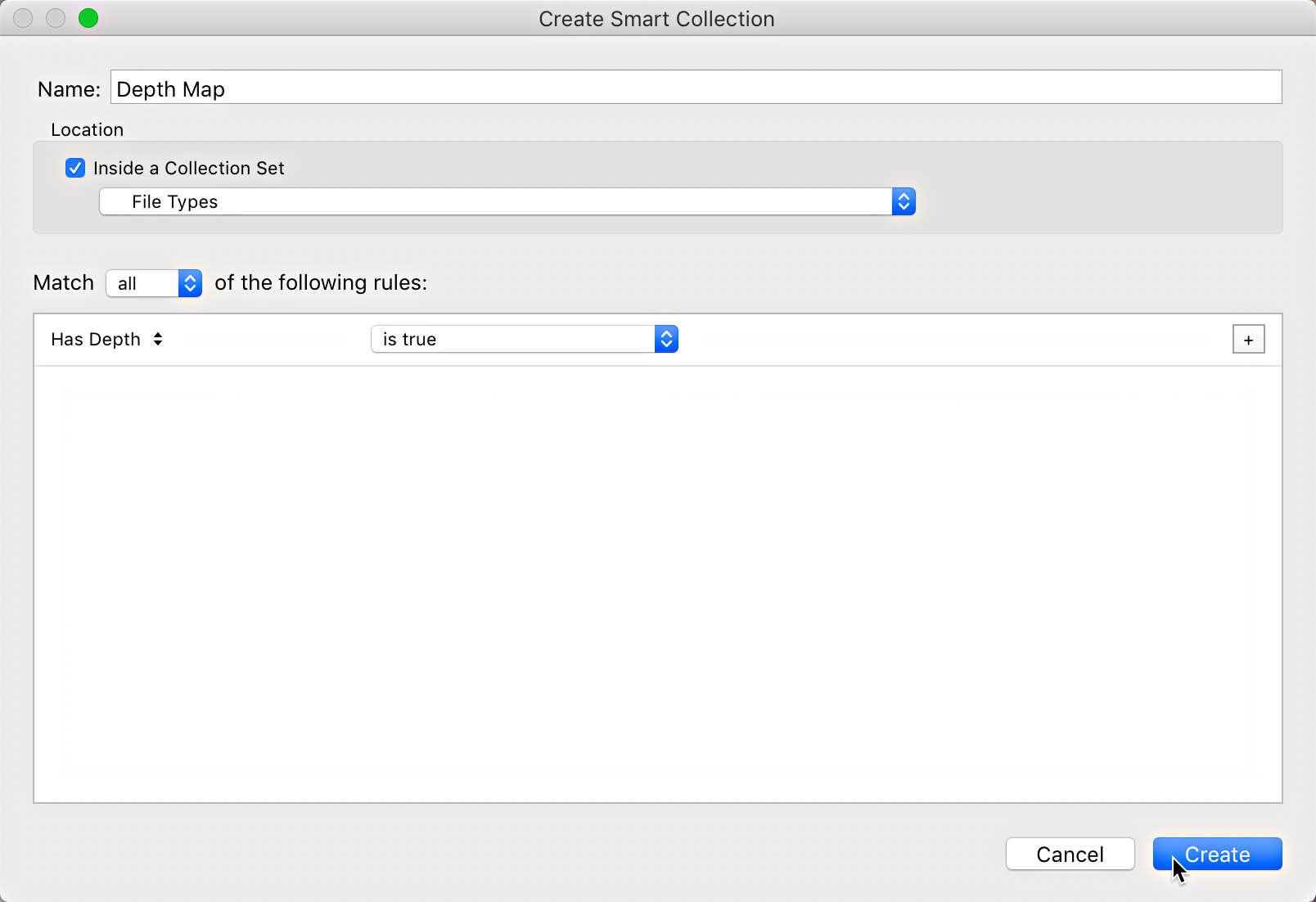Click the chevron on the Match "all" popup
The width and height of the screenshot is (1316, 902).
pos(189,283)
